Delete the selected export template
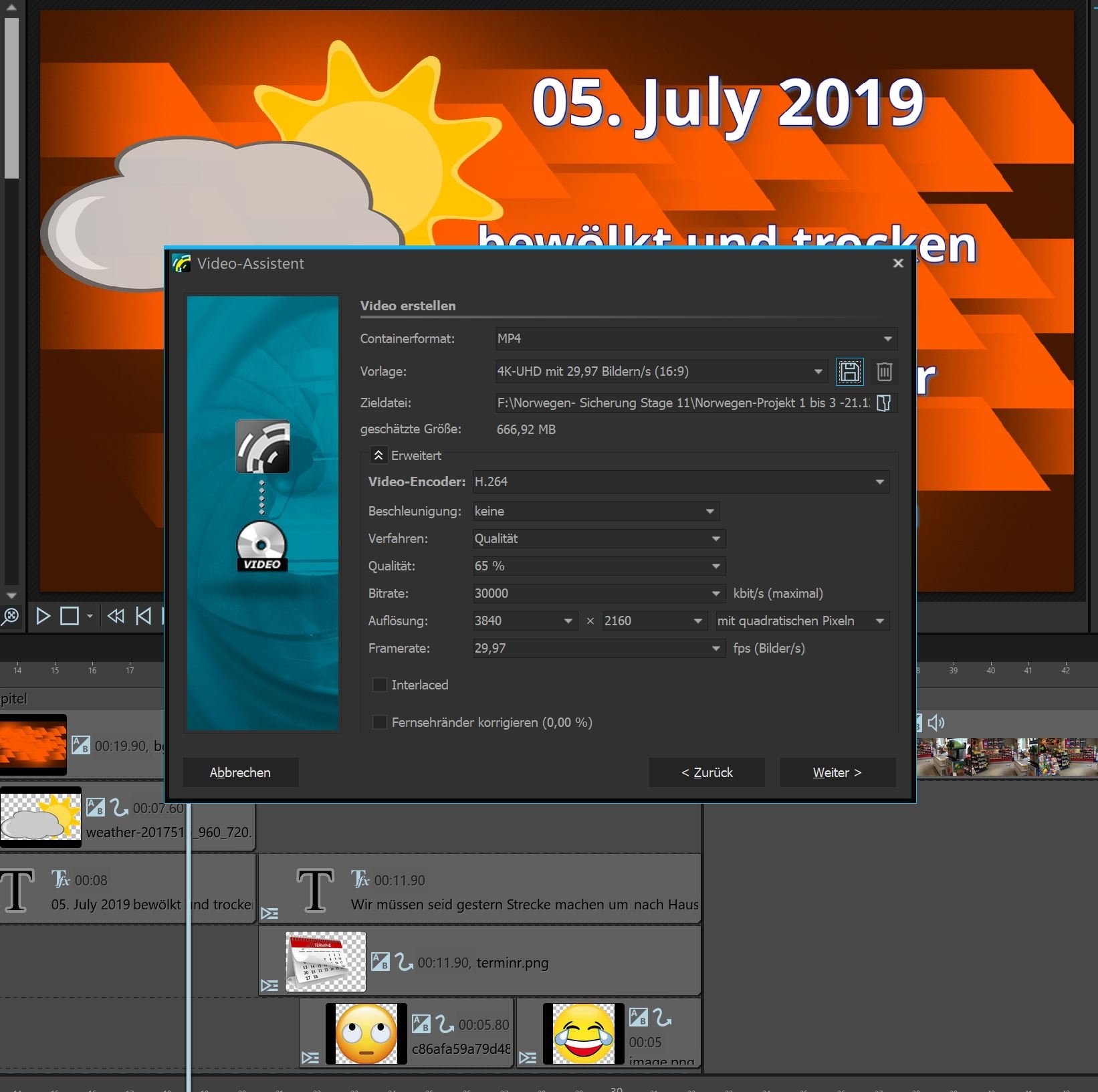1098x1092 pixels. (x=884, y=372)
